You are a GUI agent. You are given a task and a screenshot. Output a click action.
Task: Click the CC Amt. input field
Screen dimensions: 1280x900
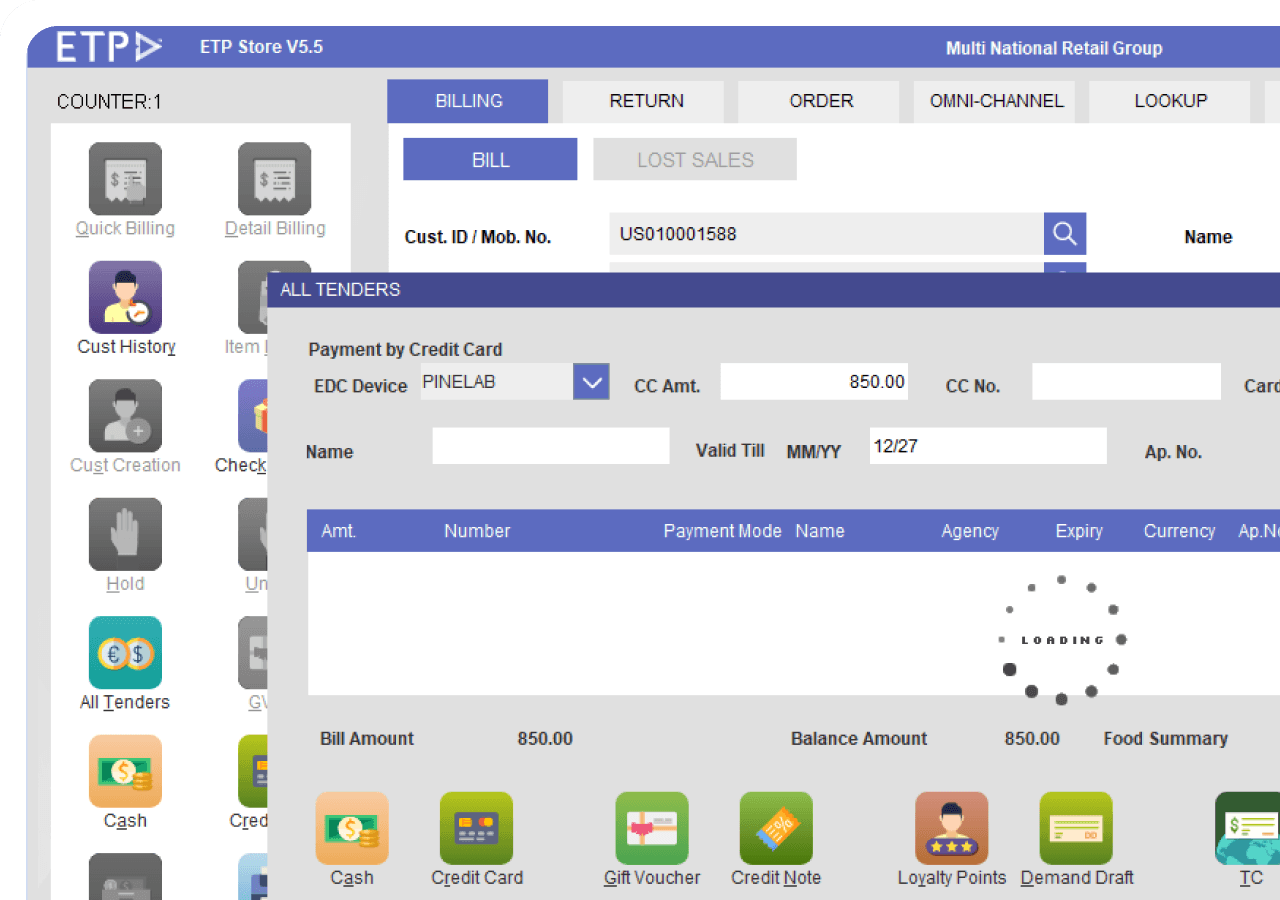click(x=814, y=382)
